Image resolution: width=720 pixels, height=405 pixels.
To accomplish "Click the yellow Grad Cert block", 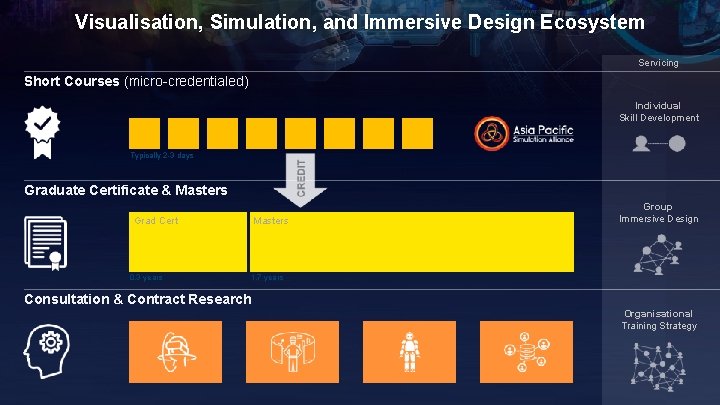I will pyautogui.click(x=188, y=242).
